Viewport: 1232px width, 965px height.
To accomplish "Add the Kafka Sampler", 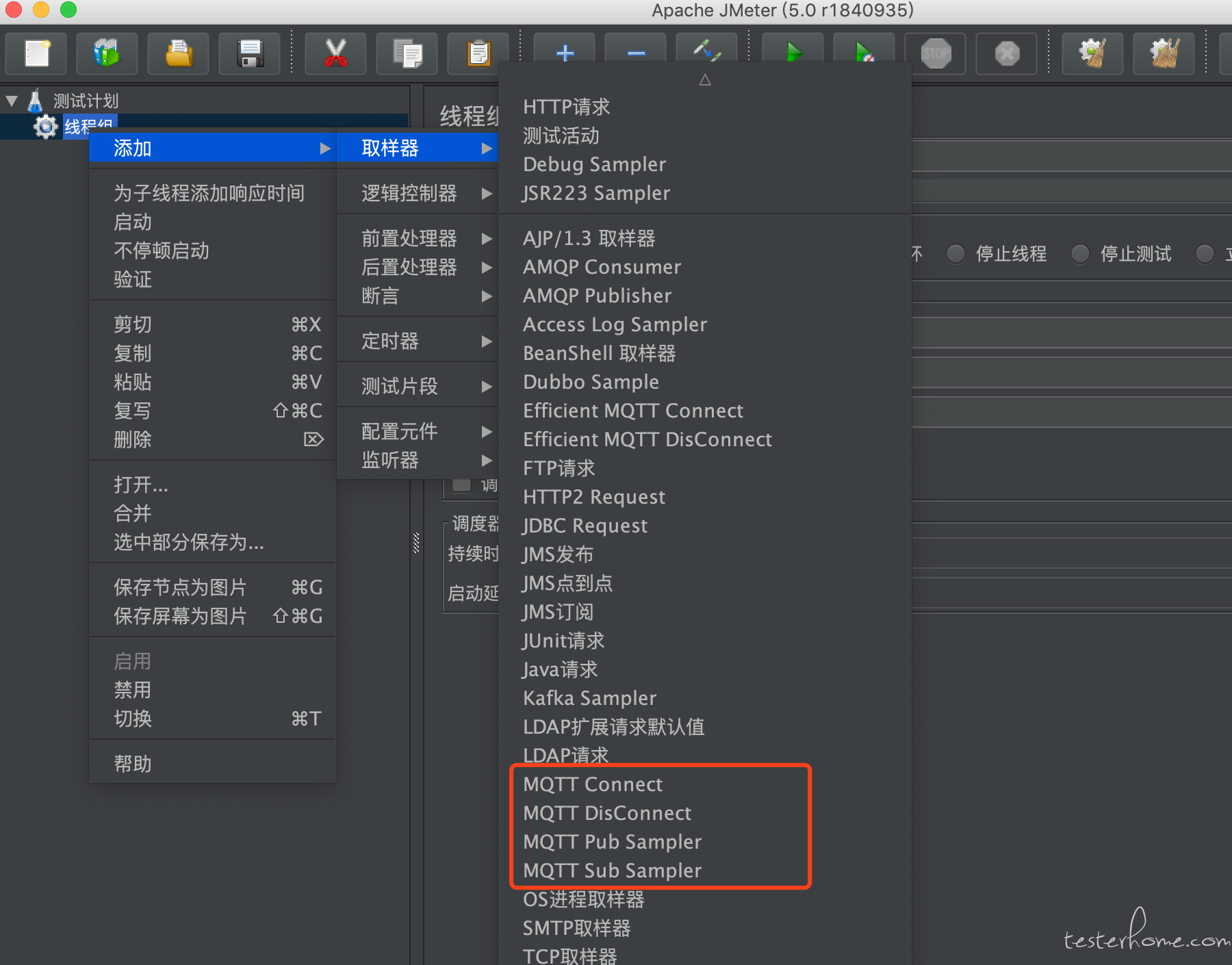I will click(705, 698).
